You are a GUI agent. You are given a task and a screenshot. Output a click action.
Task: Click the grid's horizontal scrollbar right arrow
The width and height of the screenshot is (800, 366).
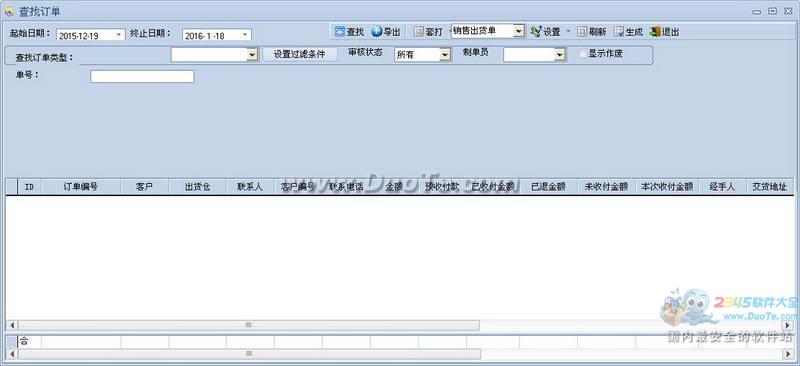click(789, 325)
